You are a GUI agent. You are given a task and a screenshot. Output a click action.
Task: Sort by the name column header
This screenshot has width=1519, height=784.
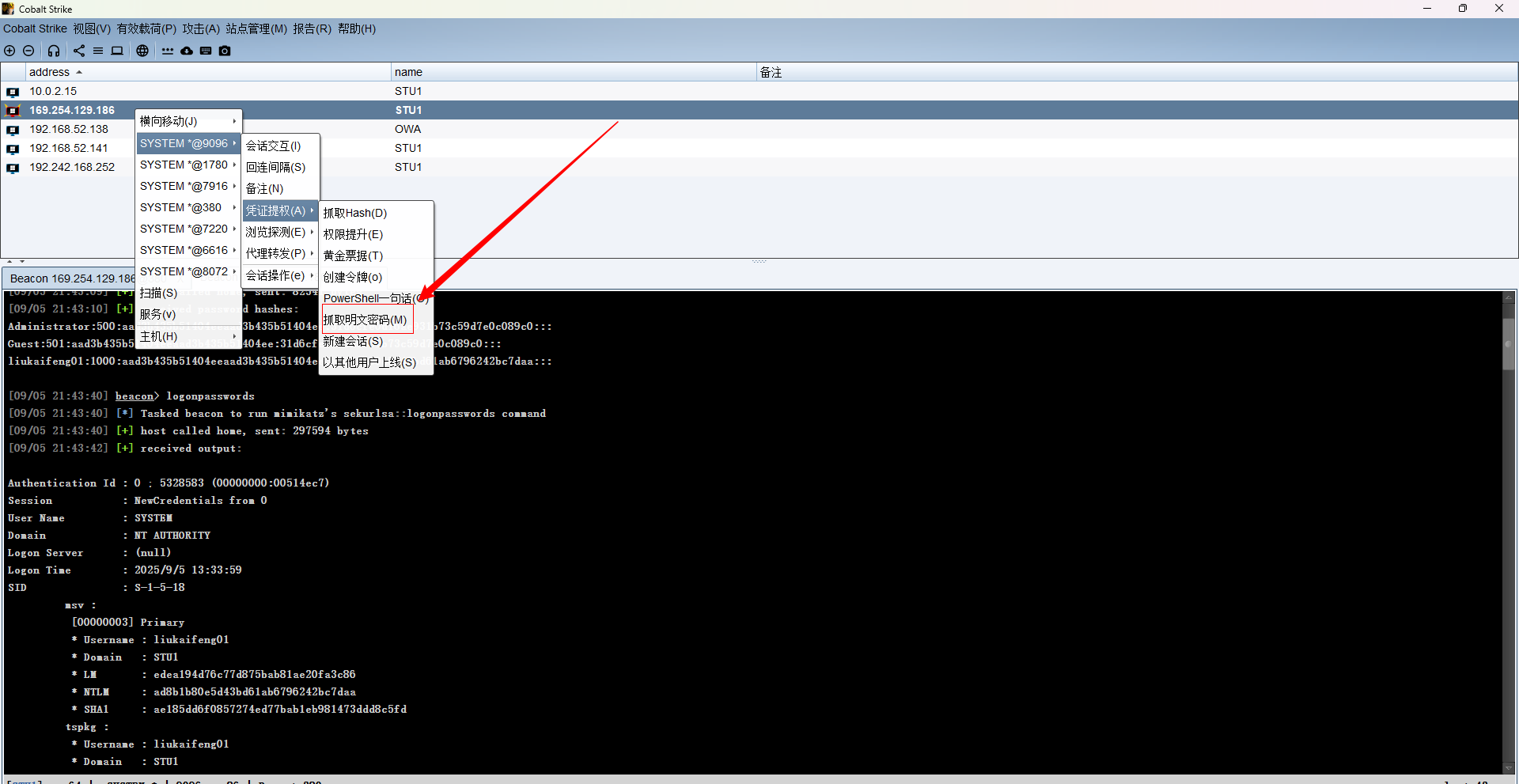574,72
